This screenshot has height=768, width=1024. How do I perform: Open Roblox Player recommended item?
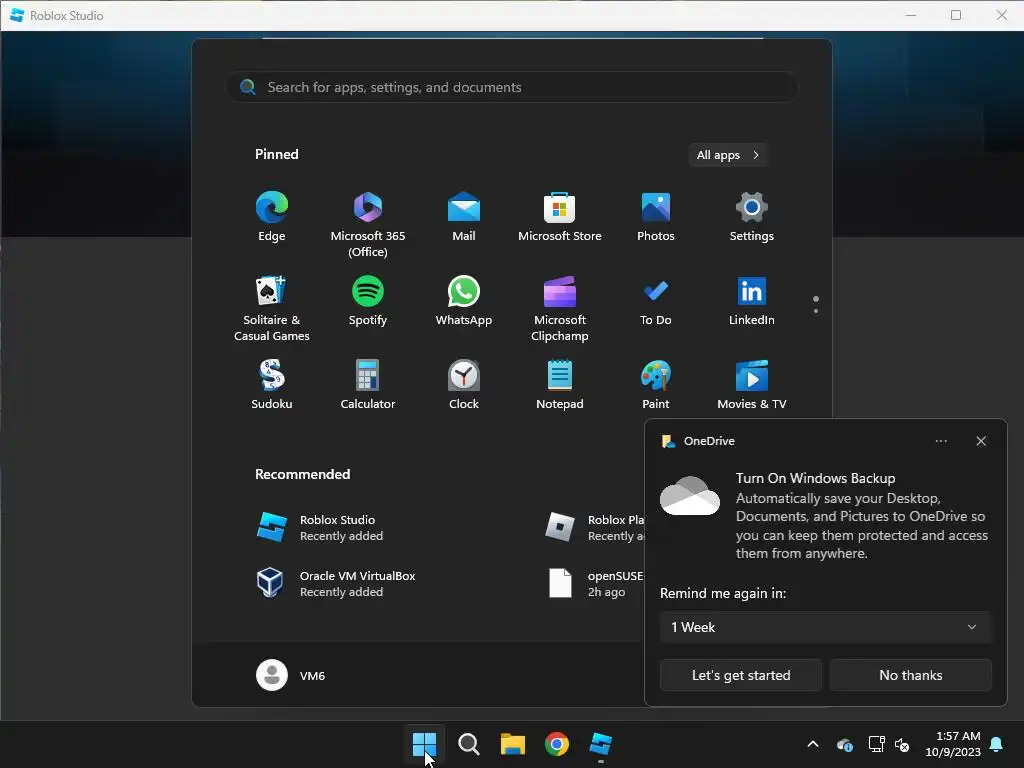tap(593, 527)
